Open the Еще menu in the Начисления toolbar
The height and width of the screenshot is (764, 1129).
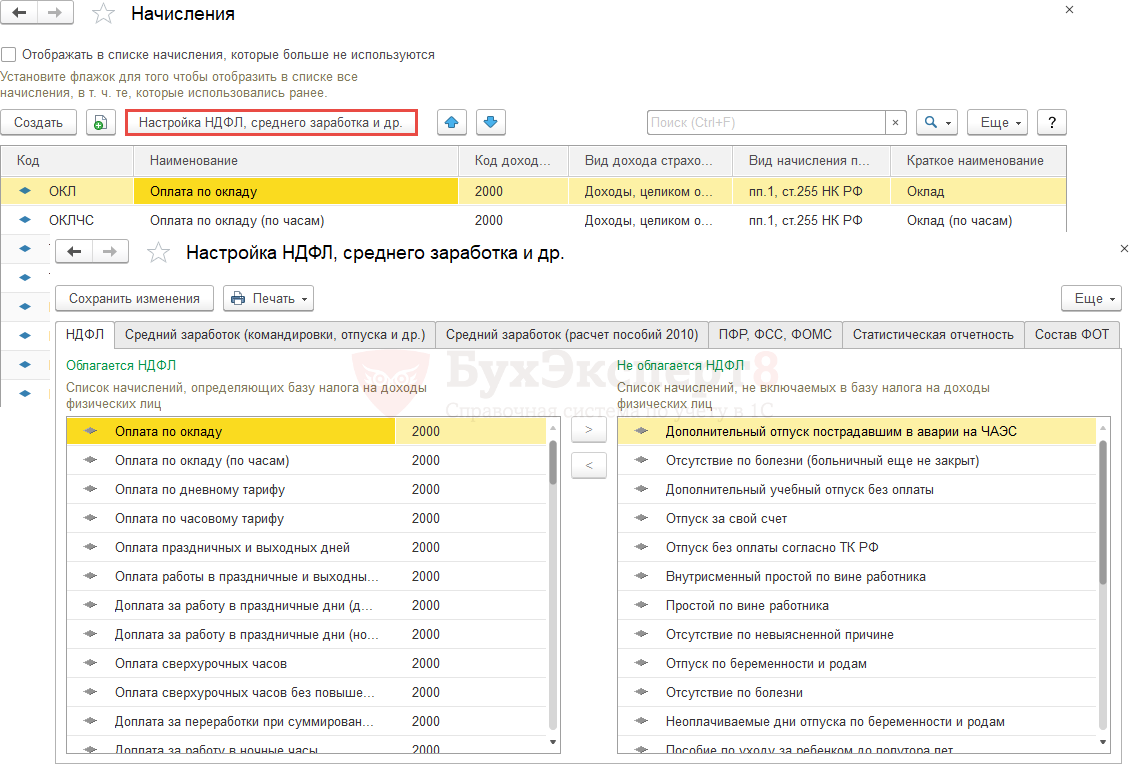tap(1002, 122)
